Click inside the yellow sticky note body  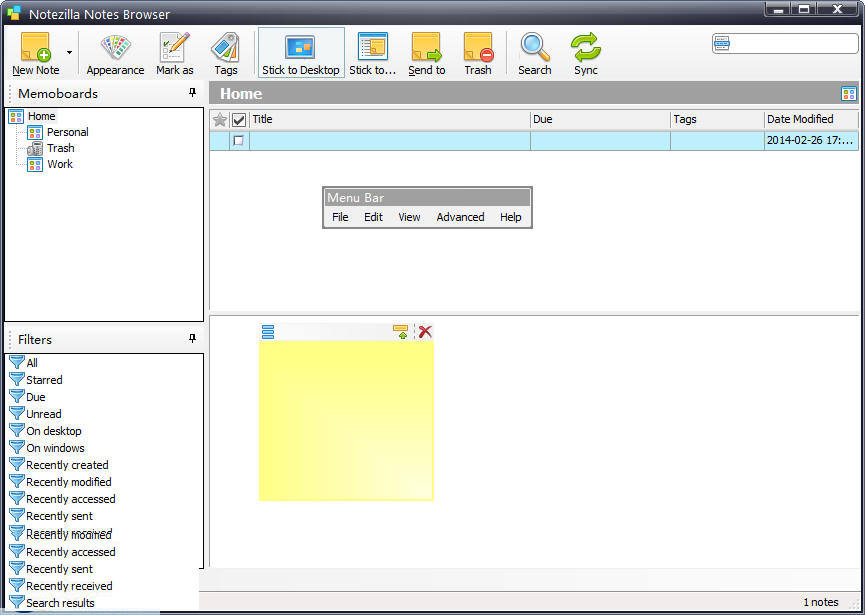[x=346, y=420]
